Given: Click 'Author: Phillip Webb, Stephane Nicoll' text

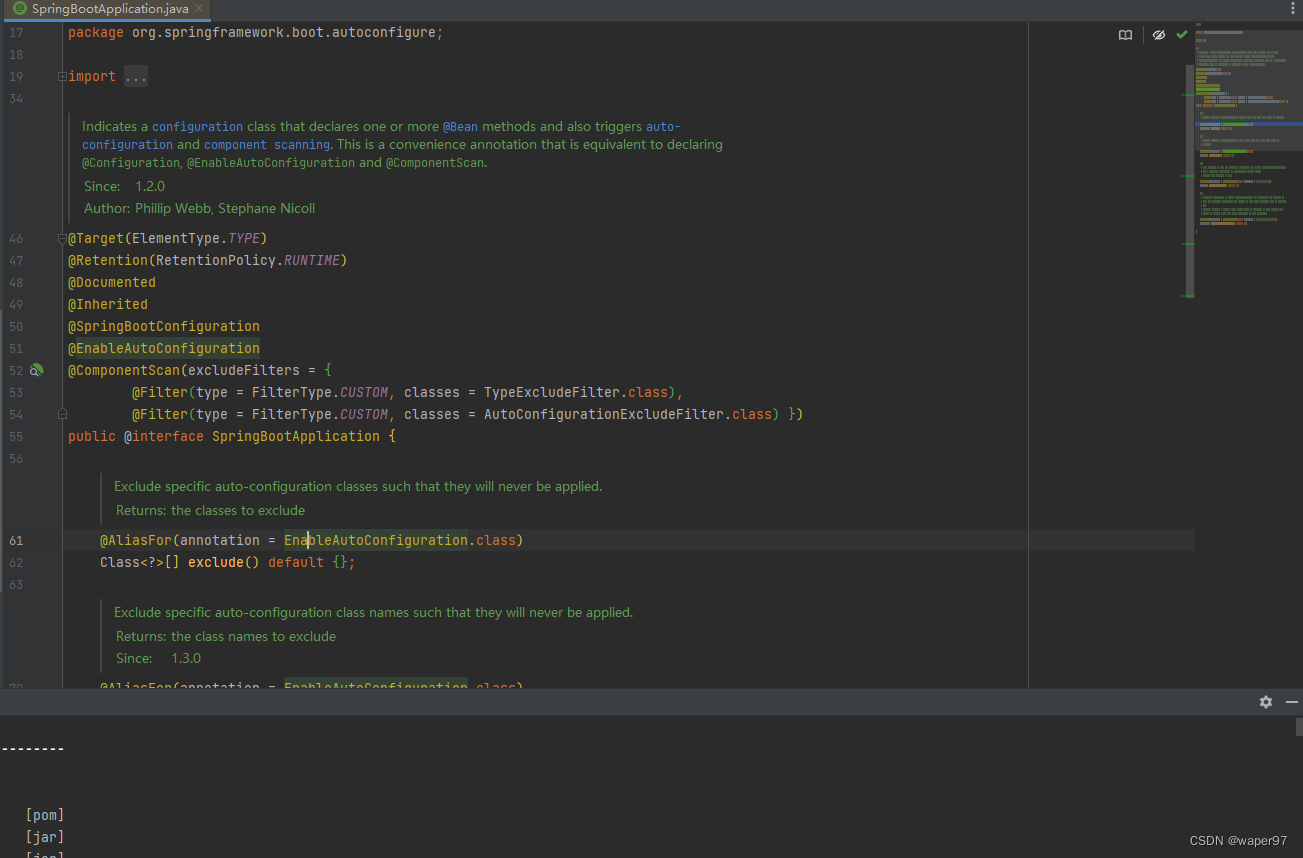Looking at the screenshot, I should click(x=199, y=208).
